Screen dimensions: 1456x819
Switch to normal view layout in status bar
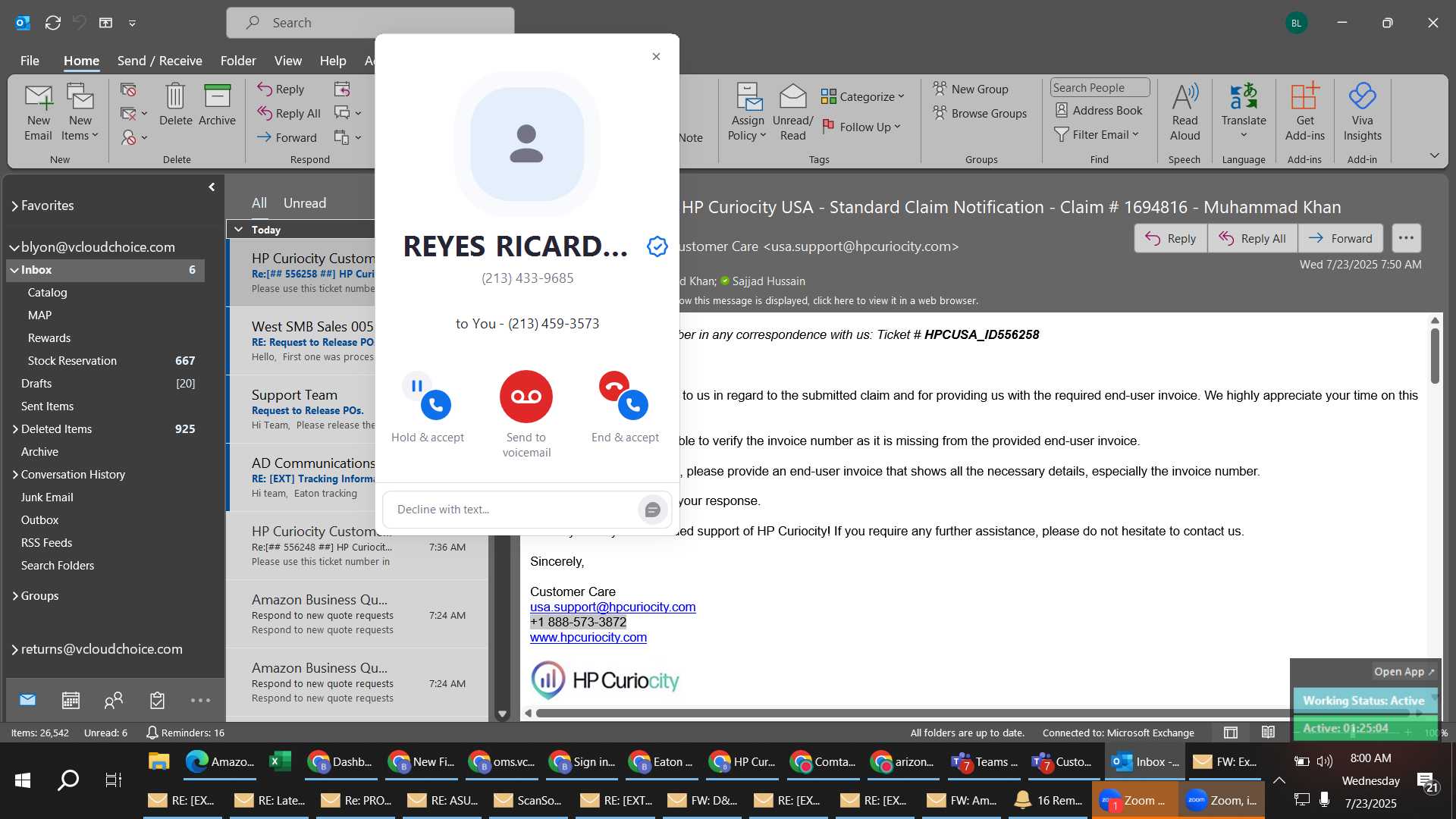(x=1230, y=733)
